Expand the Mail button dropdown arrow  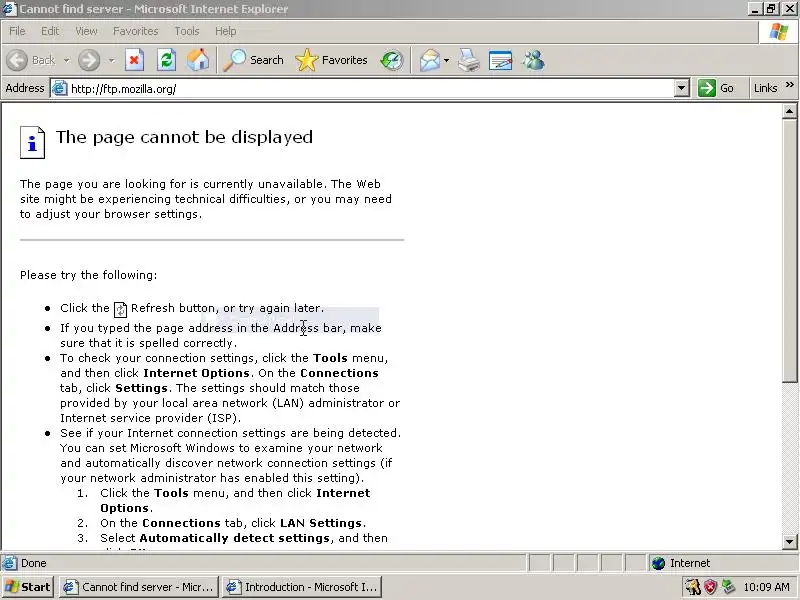[446, 60]
